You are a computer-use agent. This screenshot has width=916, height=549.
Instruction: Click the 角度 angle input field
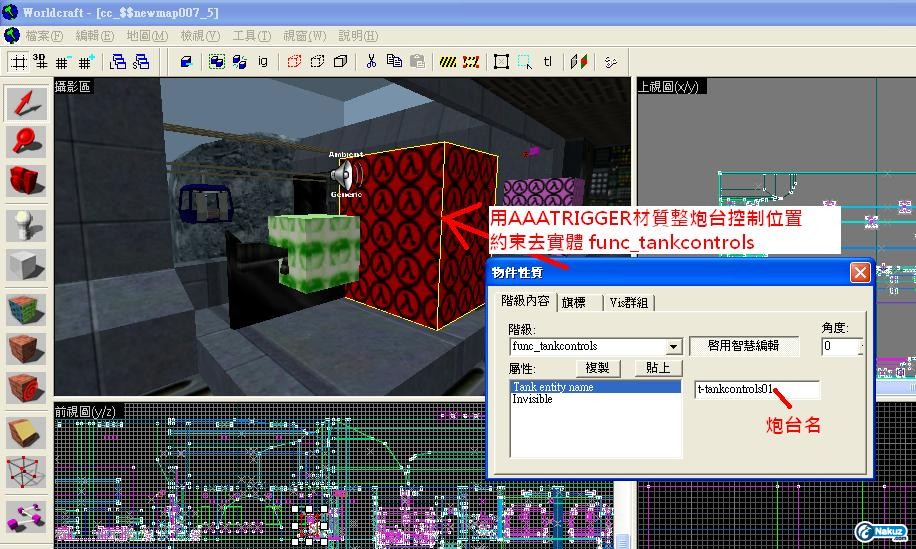840,346
